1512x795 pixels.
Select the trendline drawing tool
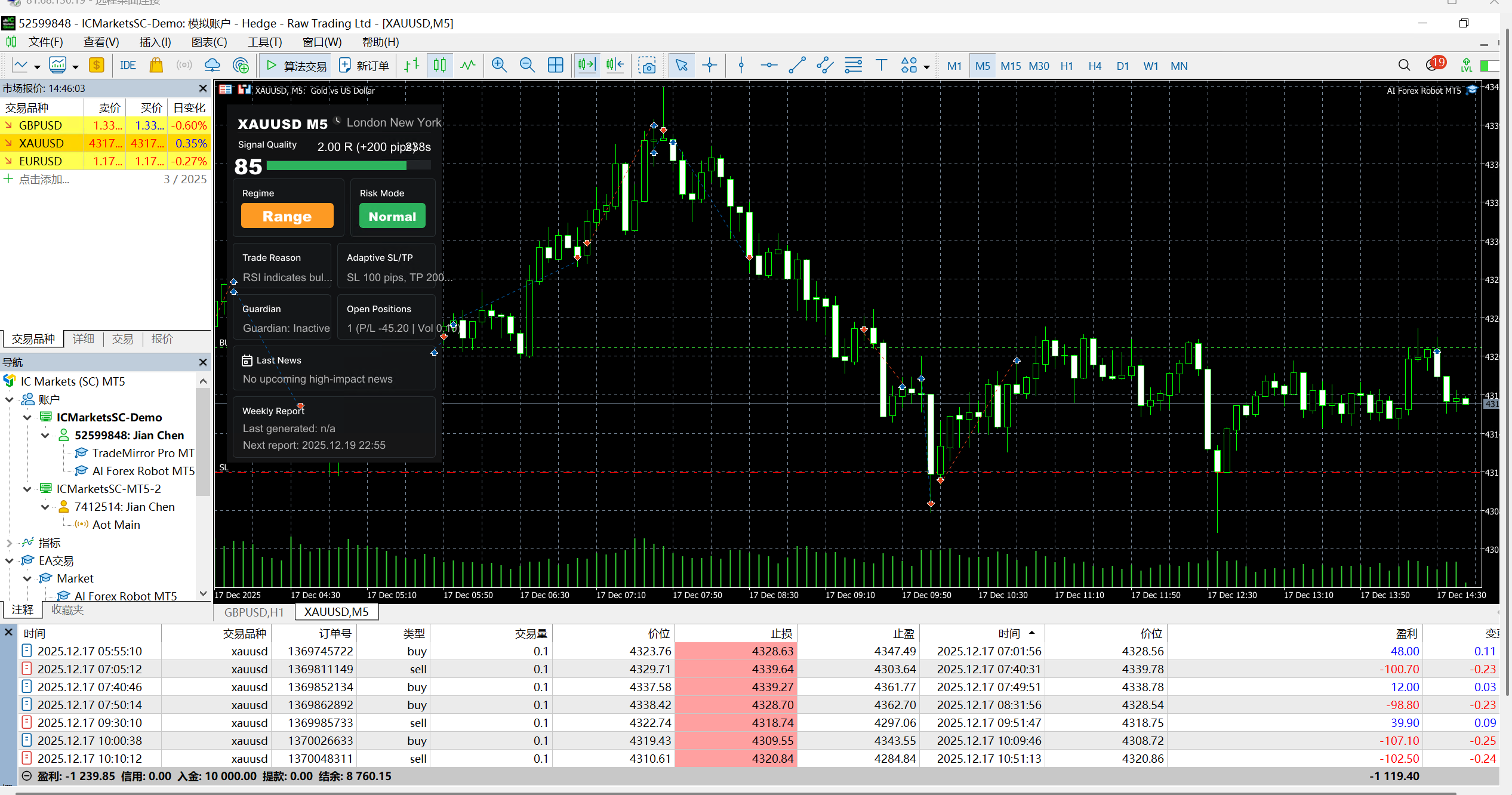[x=797, y=66]
